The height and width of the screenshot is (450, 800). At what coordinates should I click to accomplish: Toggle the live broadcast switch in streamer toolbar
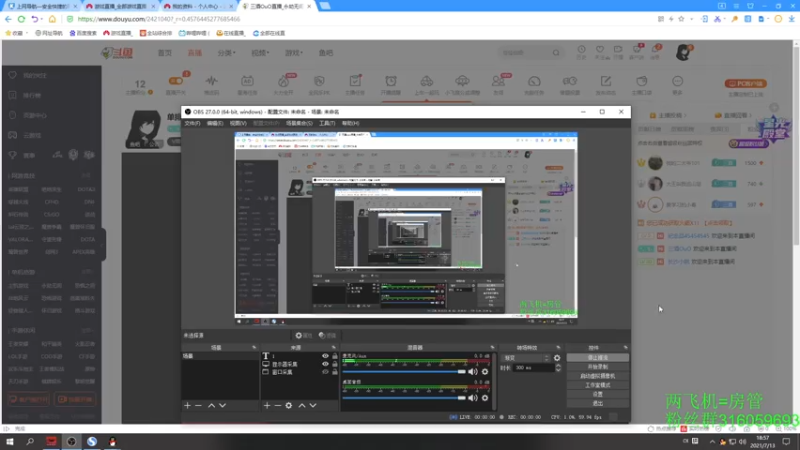tap(176, 81)
